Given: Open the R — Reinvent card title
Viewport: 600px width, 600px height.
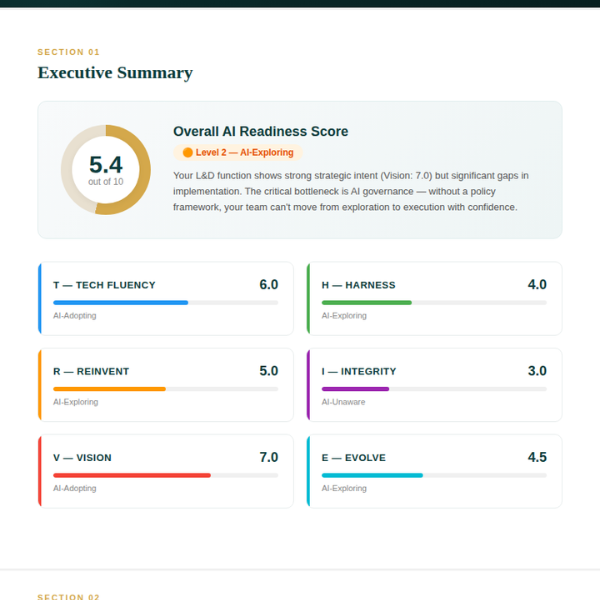Looking at the screenshot, I should [91, 371].
